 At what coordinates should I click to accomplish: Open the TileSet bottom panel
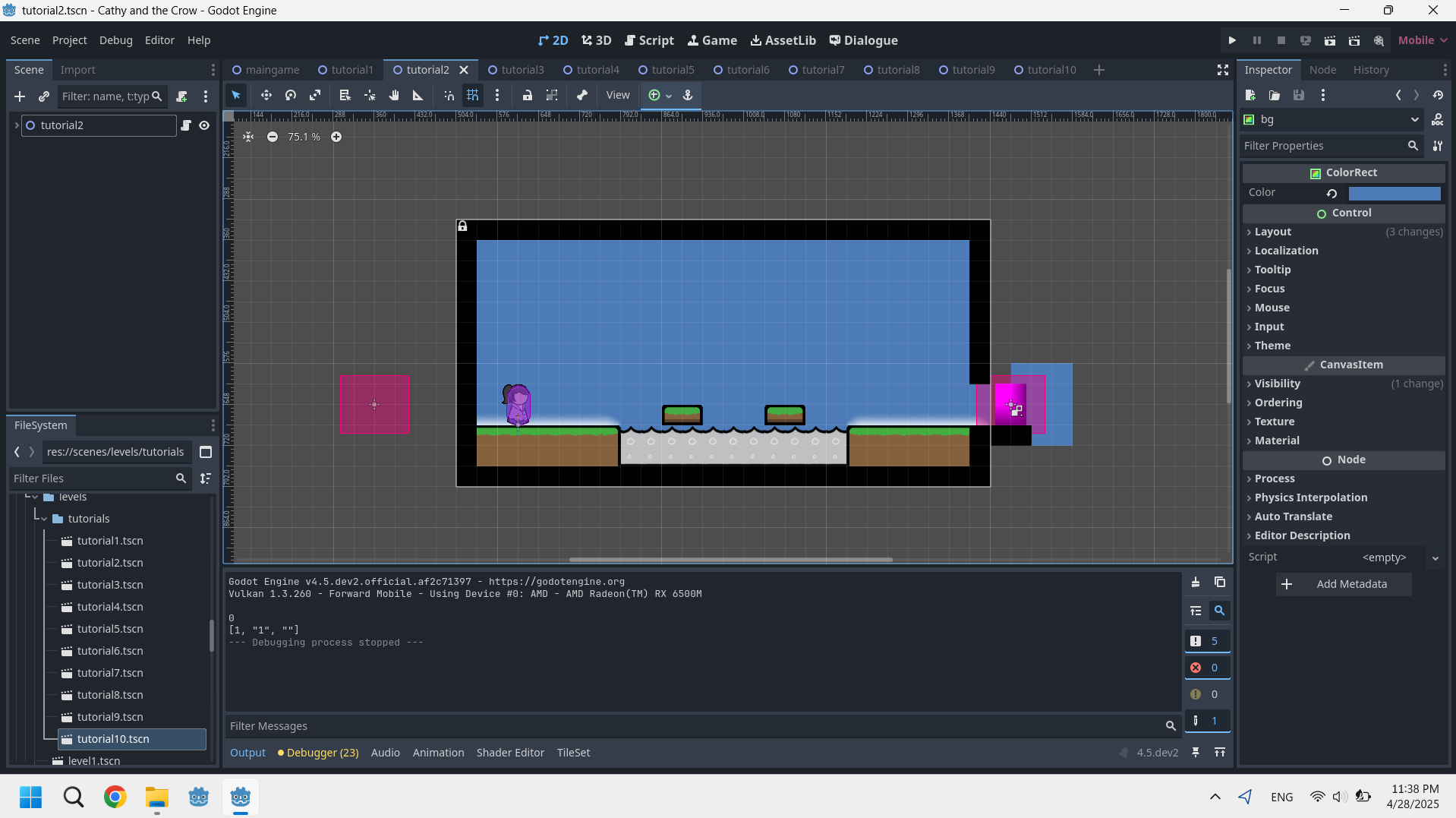(x=573, y=753)
